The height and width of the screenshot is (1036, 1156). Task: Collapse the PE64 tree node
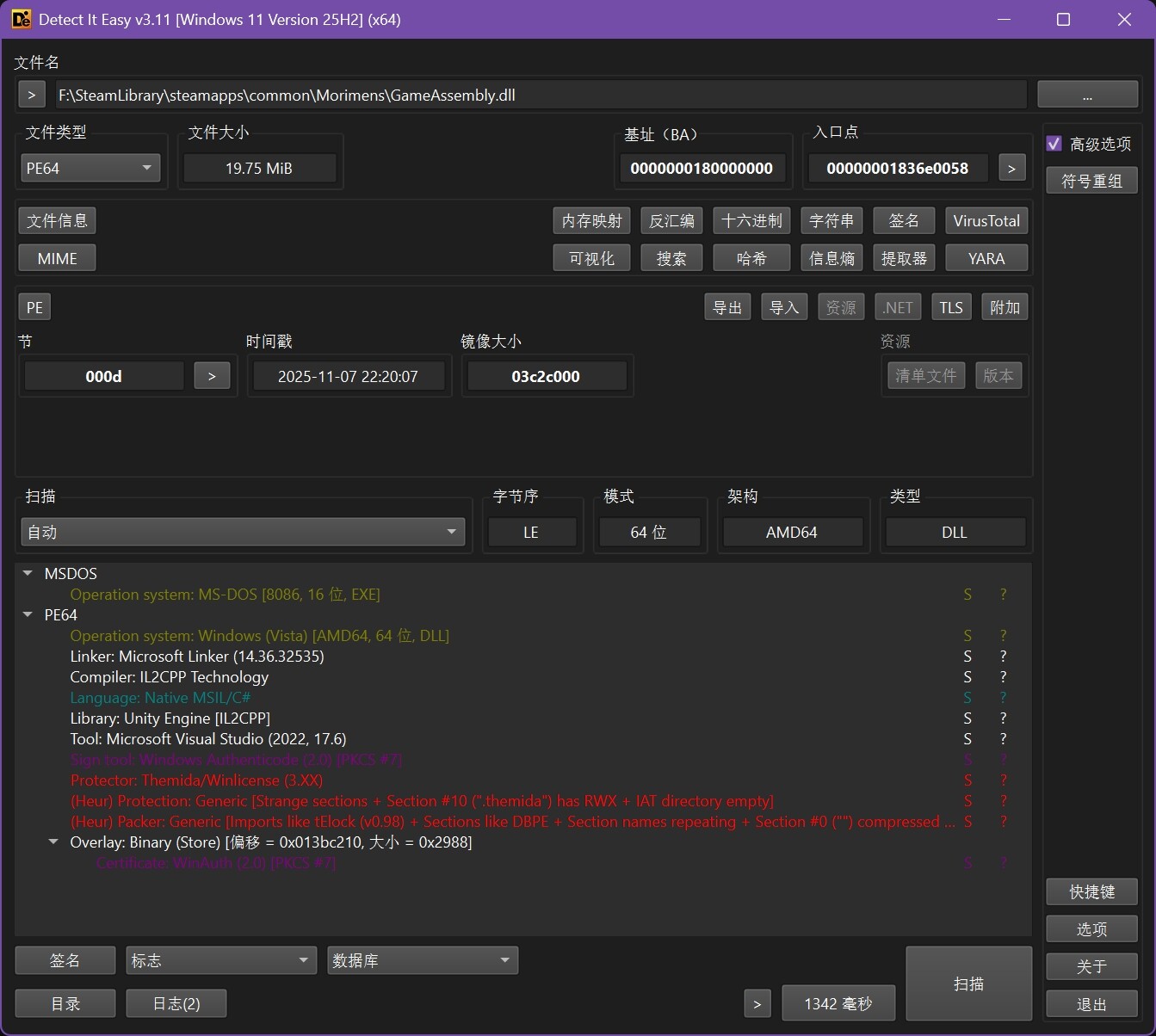[x=28, y=615]
